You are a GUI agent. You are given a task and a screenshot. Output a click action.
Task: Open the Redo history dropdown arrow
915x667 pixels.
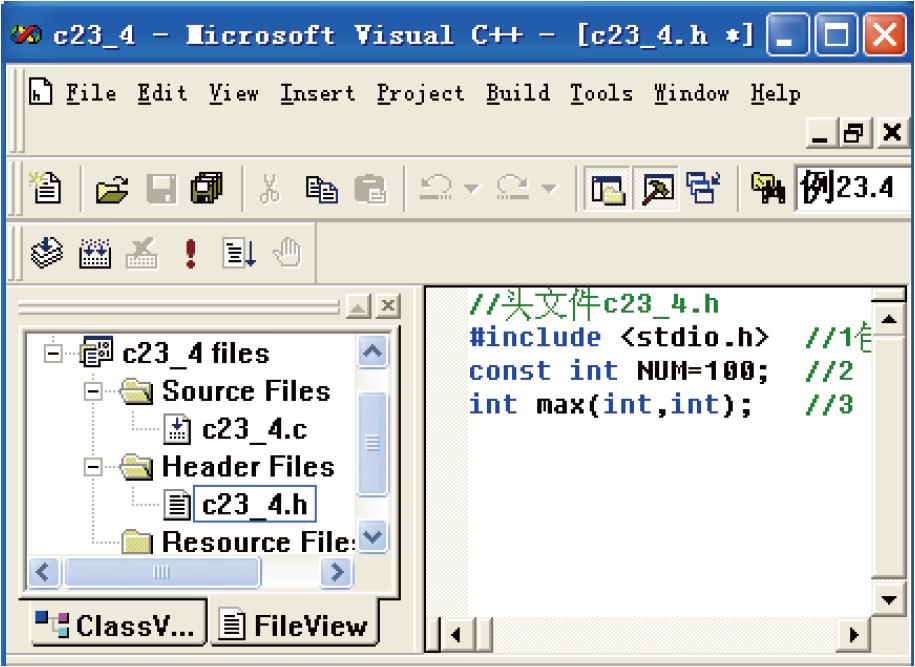click(x=548, y=188)
